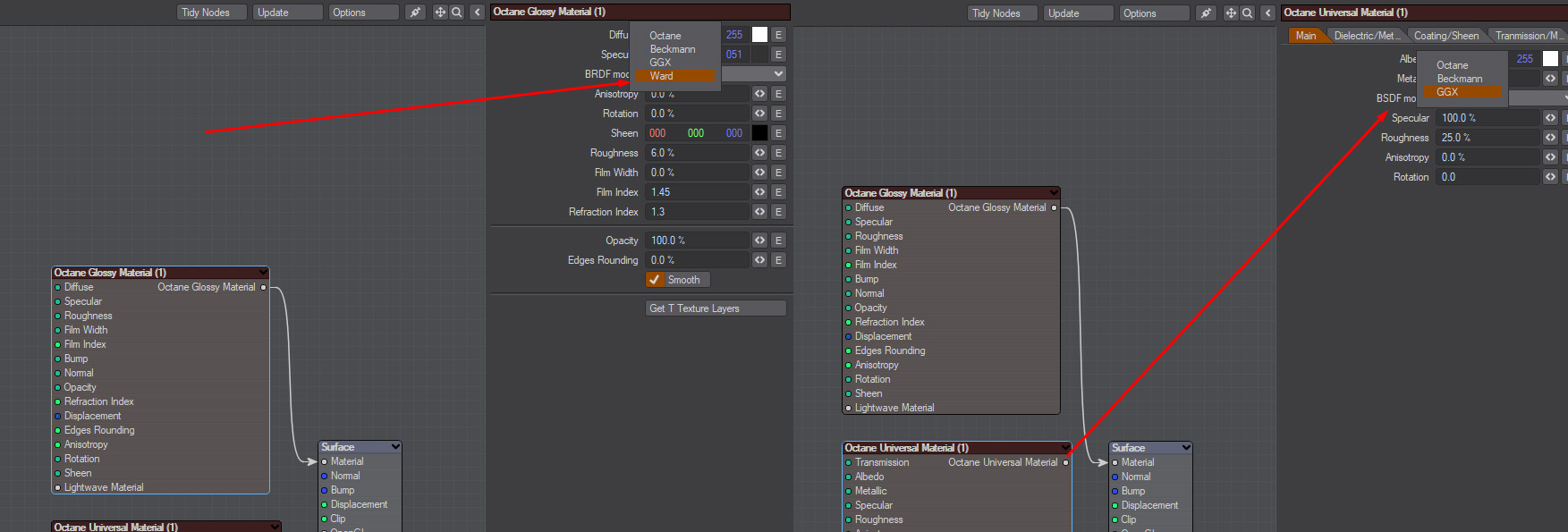The image size is (1568, 532).
Task: Switch to the Dielectric/Met tab
Action: click(1365, 36)
